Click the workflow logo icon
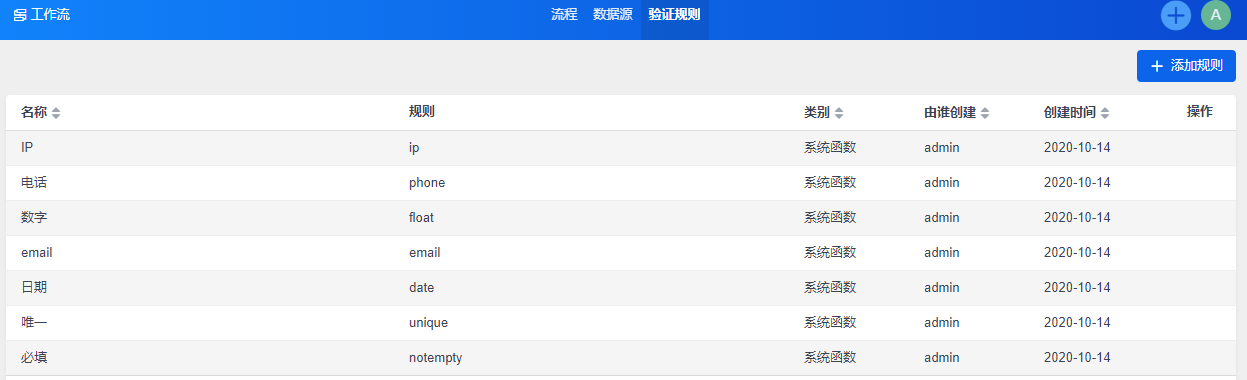The height and width of the screenshot is (380, 1247). pyautogui.click(x=20, y=16)
